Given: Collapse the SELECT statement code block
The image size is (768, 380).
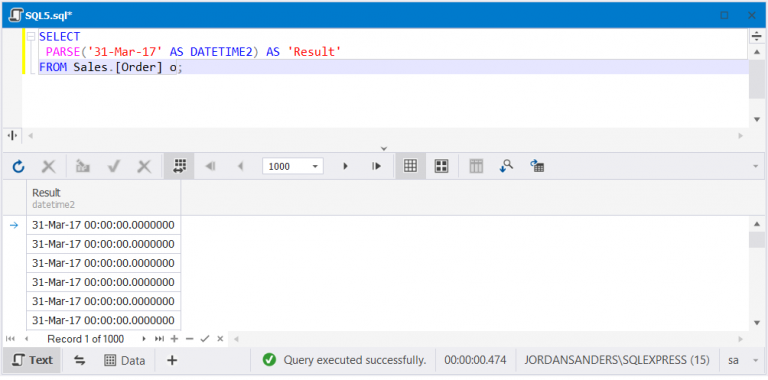Looking at the screenshot, I should (x=30, y=36).
